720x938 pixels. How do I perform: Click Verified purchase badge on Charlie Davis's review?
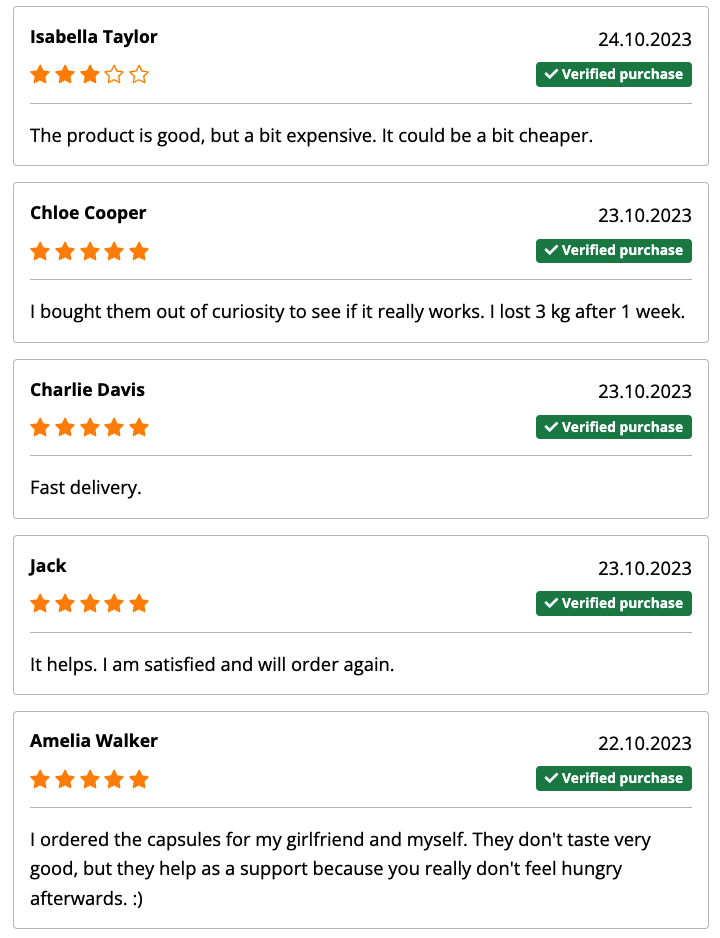click(x=614, y=427)
